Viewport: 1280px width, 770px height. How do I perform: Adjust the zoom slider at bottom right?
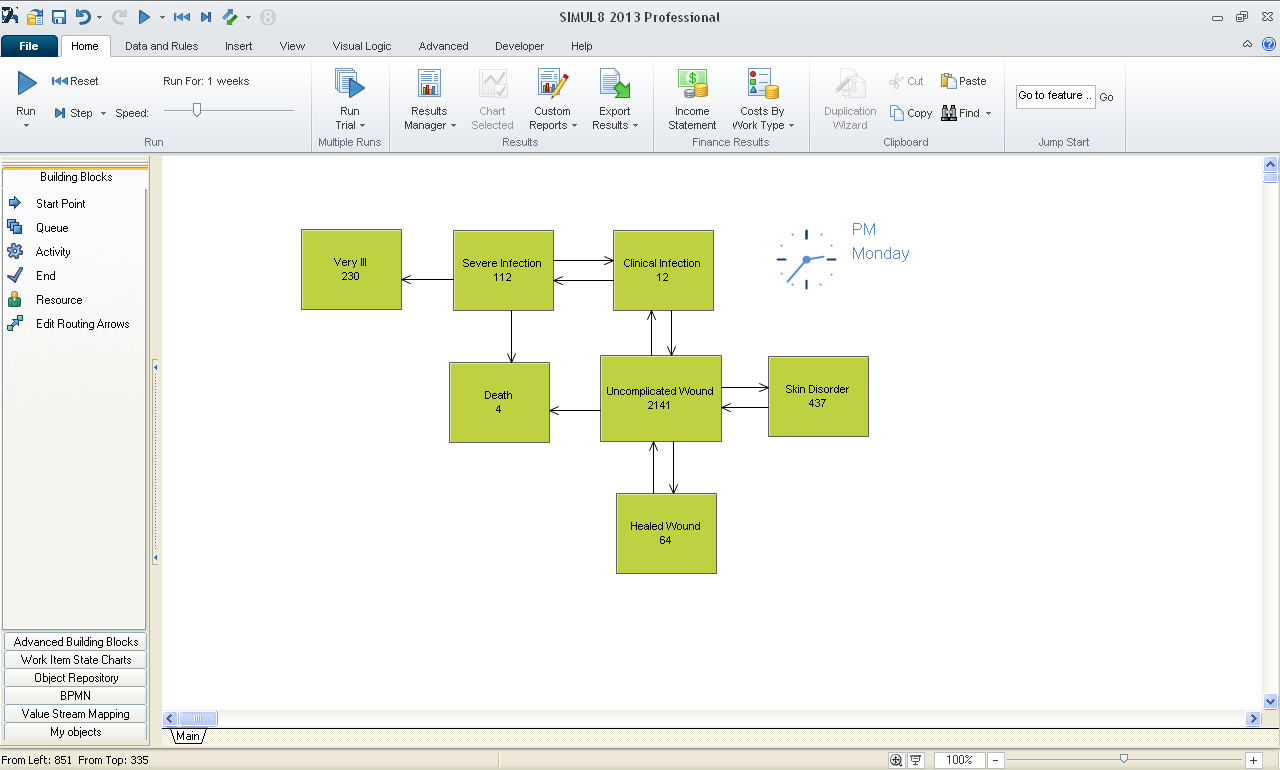(x=1123, y=759)
